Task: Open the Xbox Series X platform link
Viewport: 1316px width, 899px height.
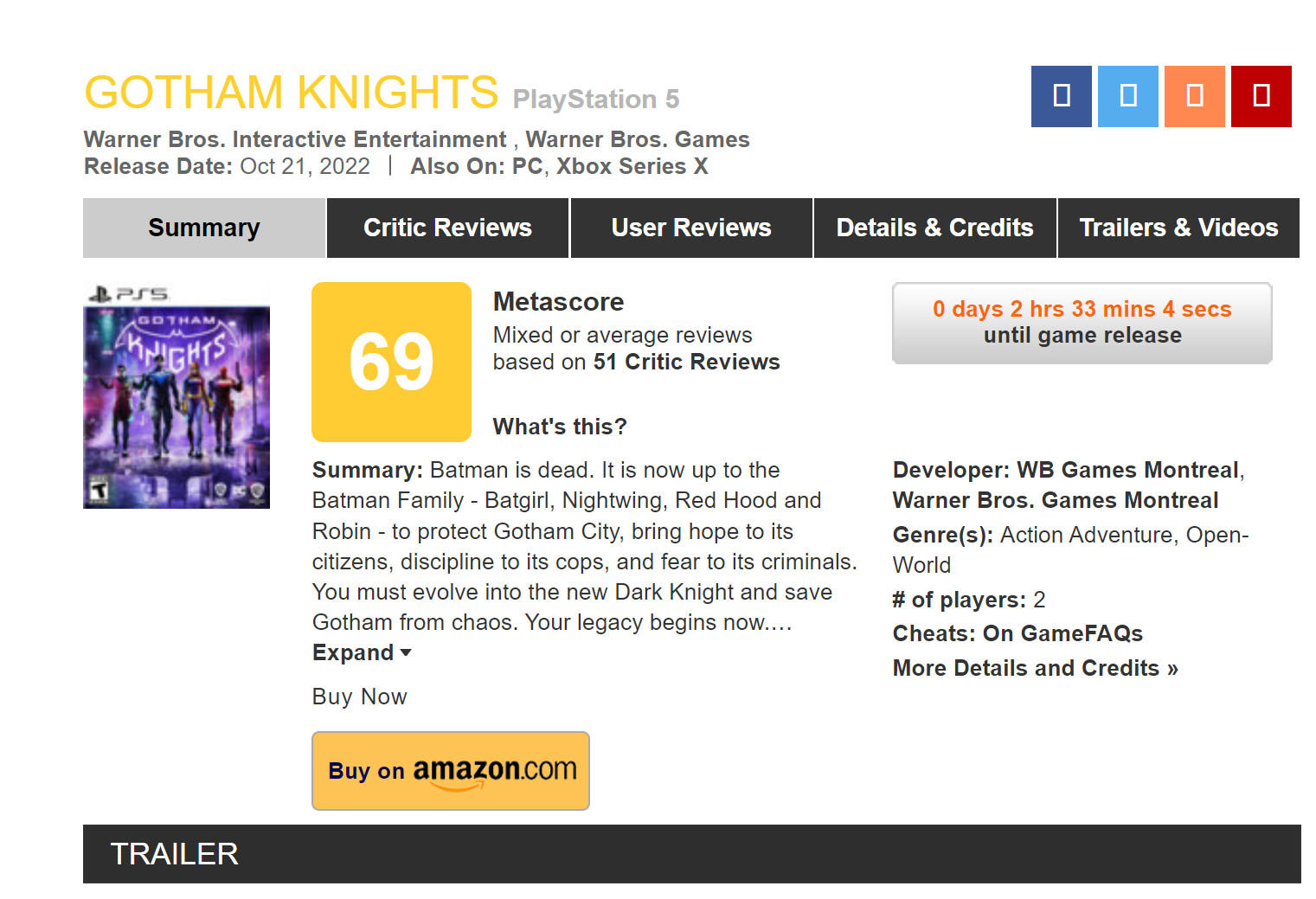Action: click(x=632, y=166)
